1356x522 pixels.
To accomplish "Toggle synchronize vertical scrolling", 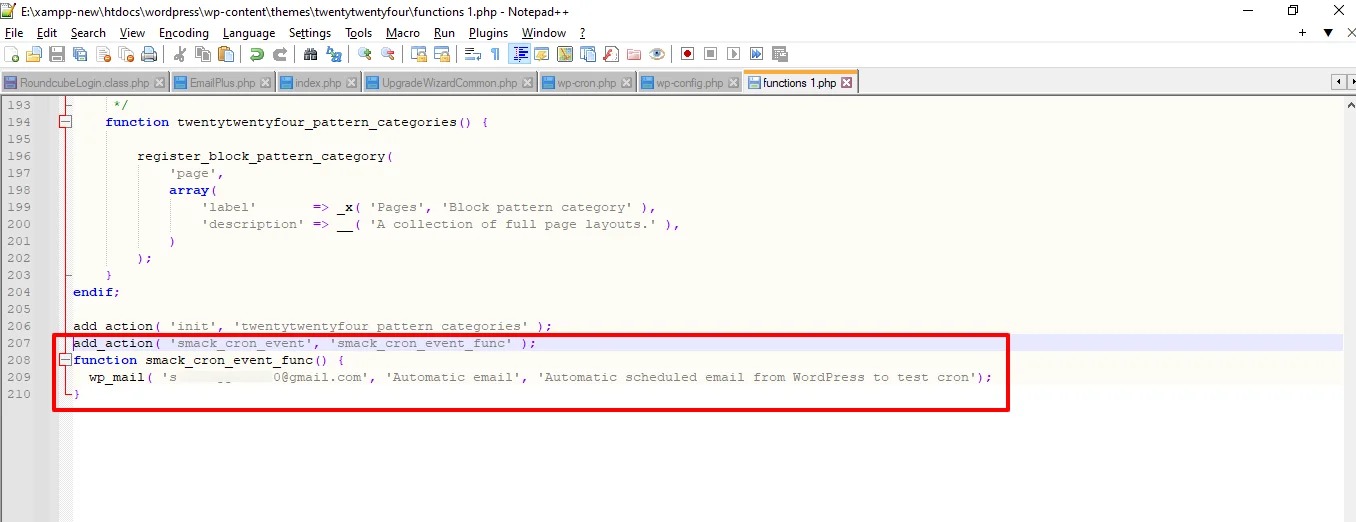I will coord(418,54).
